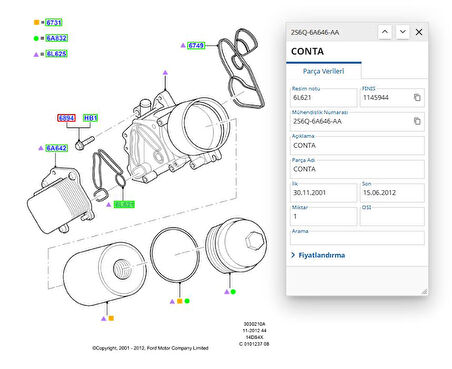Select the HB1 bolt label

pyautogui.click(x=90, y=118)
